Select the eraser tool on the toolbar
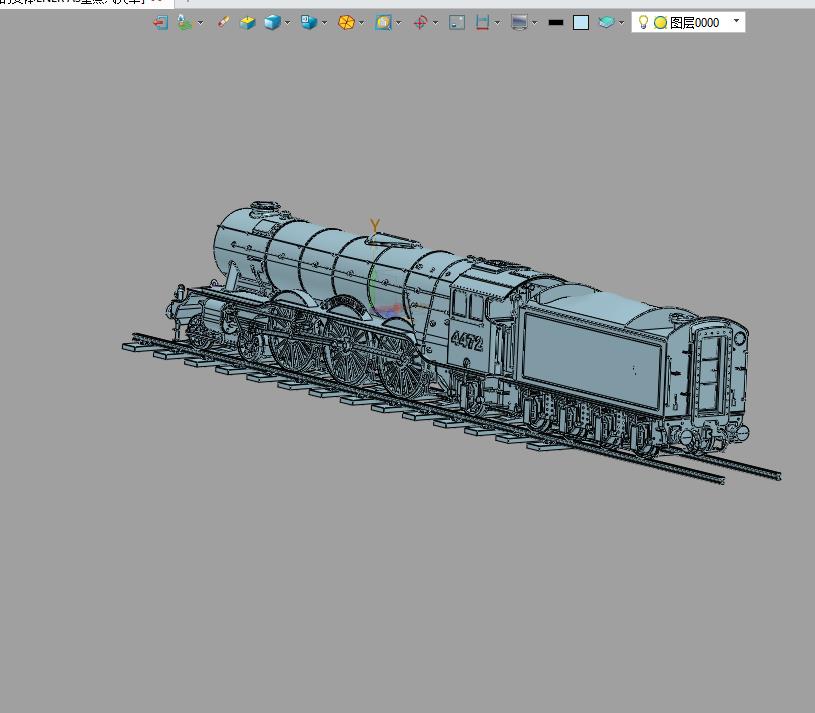 (x=222, y=21)
